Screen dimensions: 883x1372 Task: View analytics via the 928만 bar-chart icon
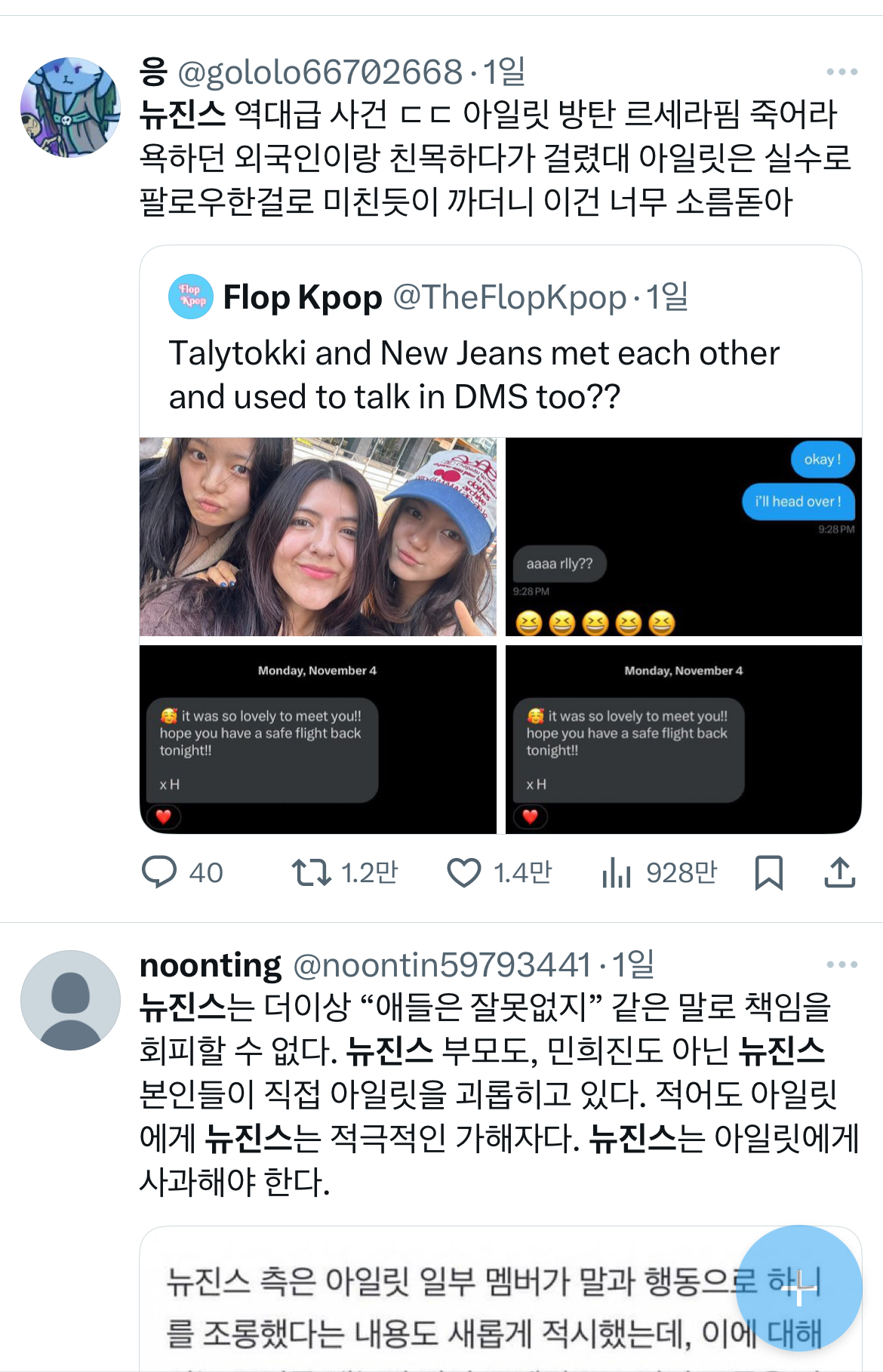coord(617,873)
